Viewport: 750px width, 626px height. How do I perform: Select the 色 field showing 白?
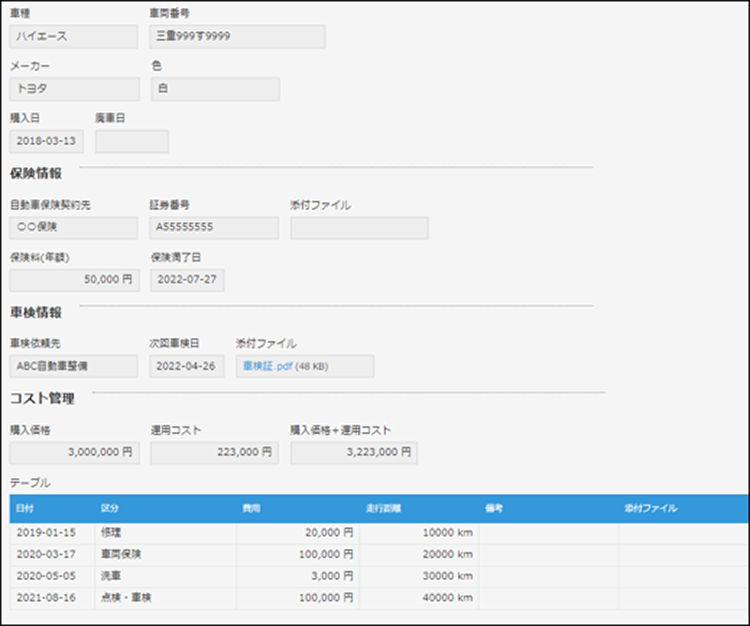click(215, 89)
